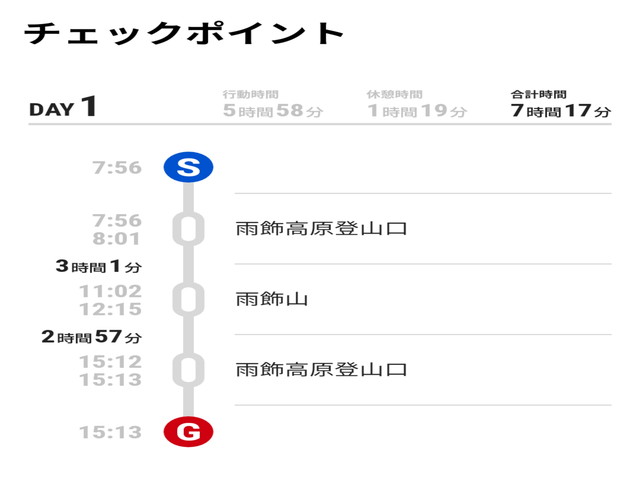Click the 8:01 trailhead departure time

116,238
